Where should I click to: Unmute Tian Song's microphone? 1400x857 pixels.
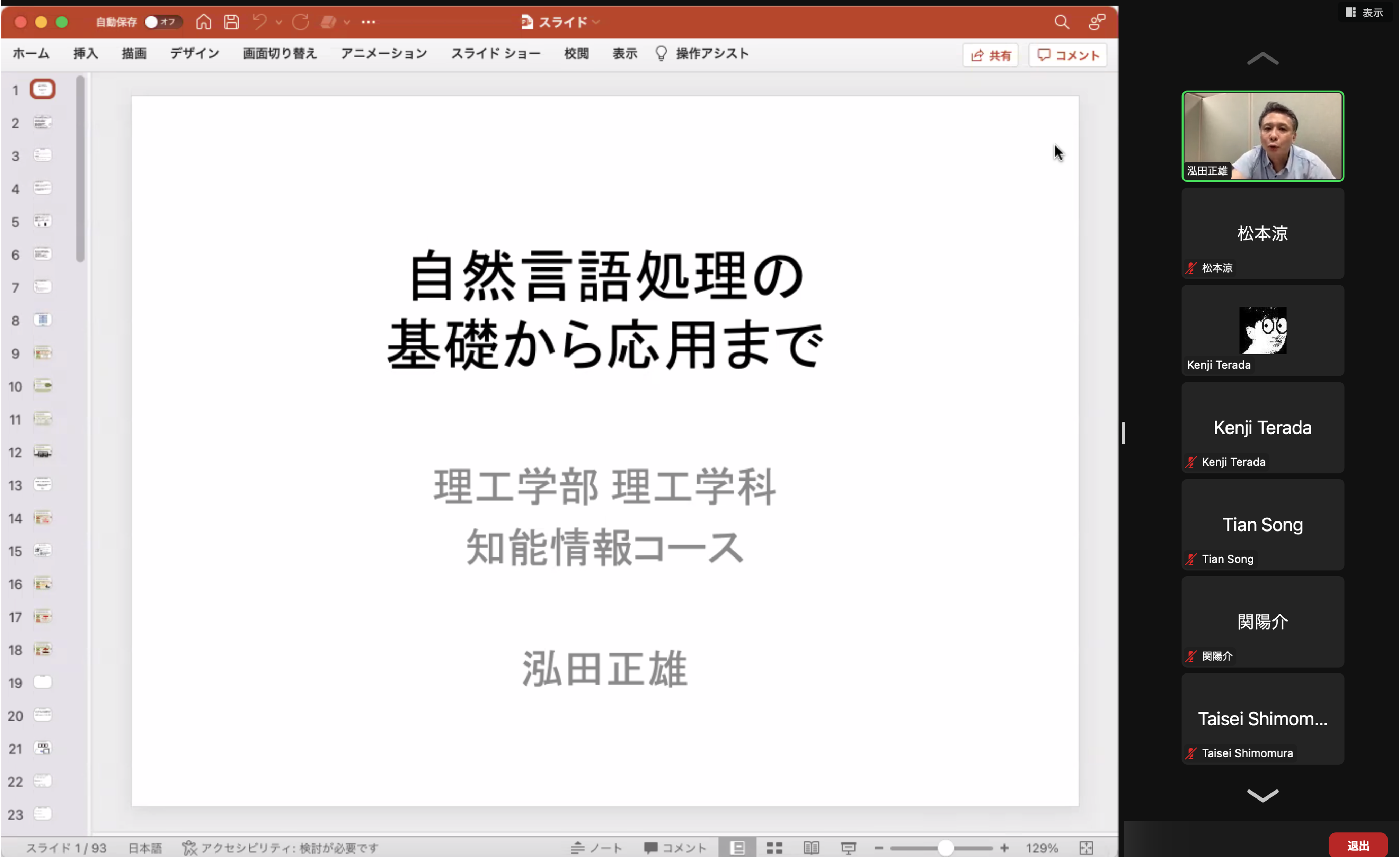pyautogui.click(x=1190, y=559)
